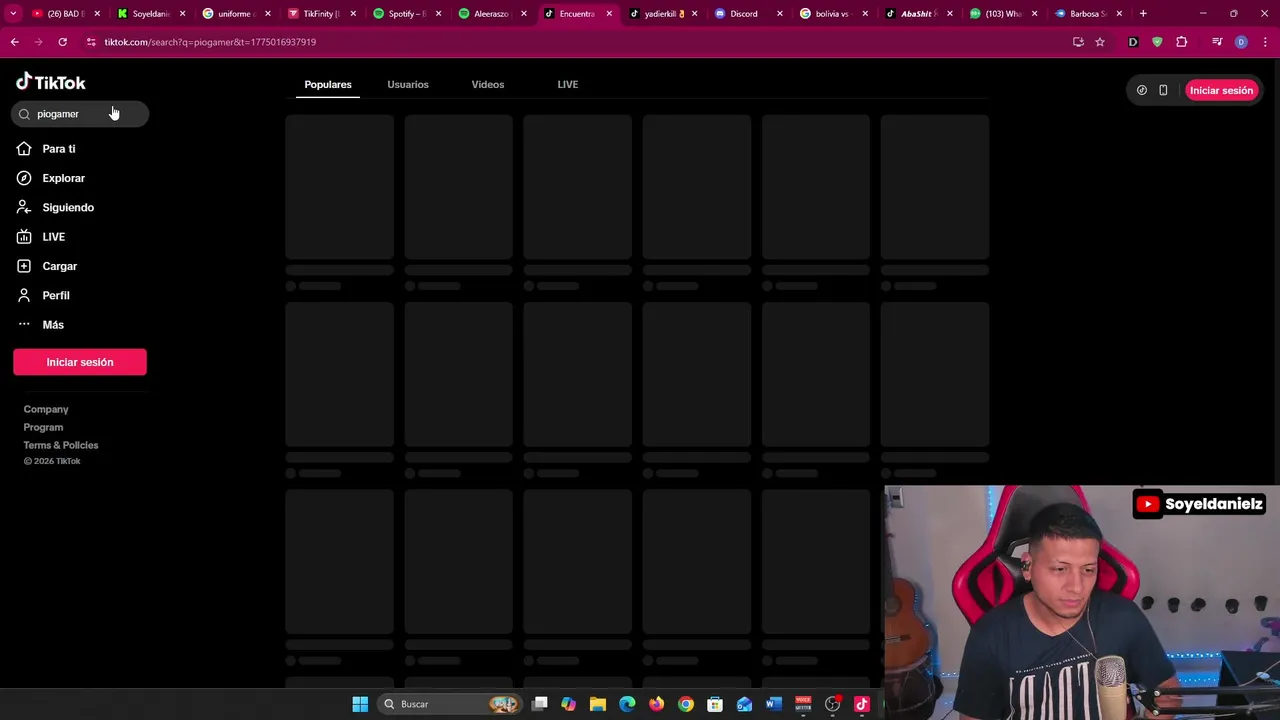Image resolution: width=1280 pixels, height=720 pixels.
Task: Open the Chrome profile avatar
Action: tap(1241, 42)
